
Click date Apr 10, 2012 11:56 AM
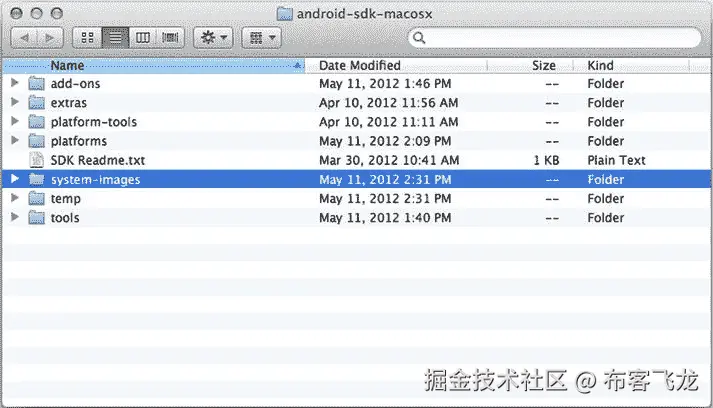[388, 103]
